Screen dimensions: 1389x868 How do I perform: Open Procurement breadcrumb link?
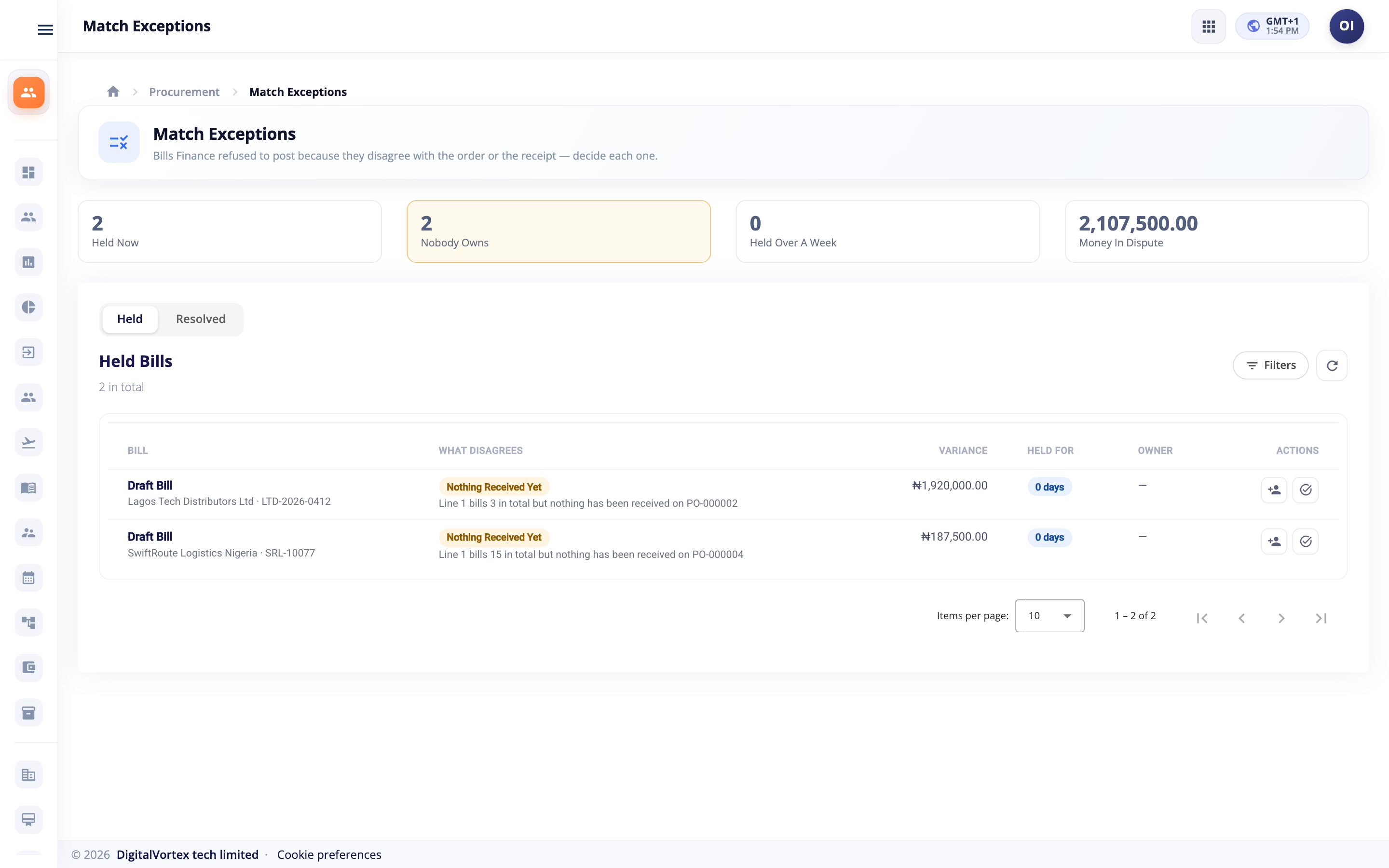(184, 92)
